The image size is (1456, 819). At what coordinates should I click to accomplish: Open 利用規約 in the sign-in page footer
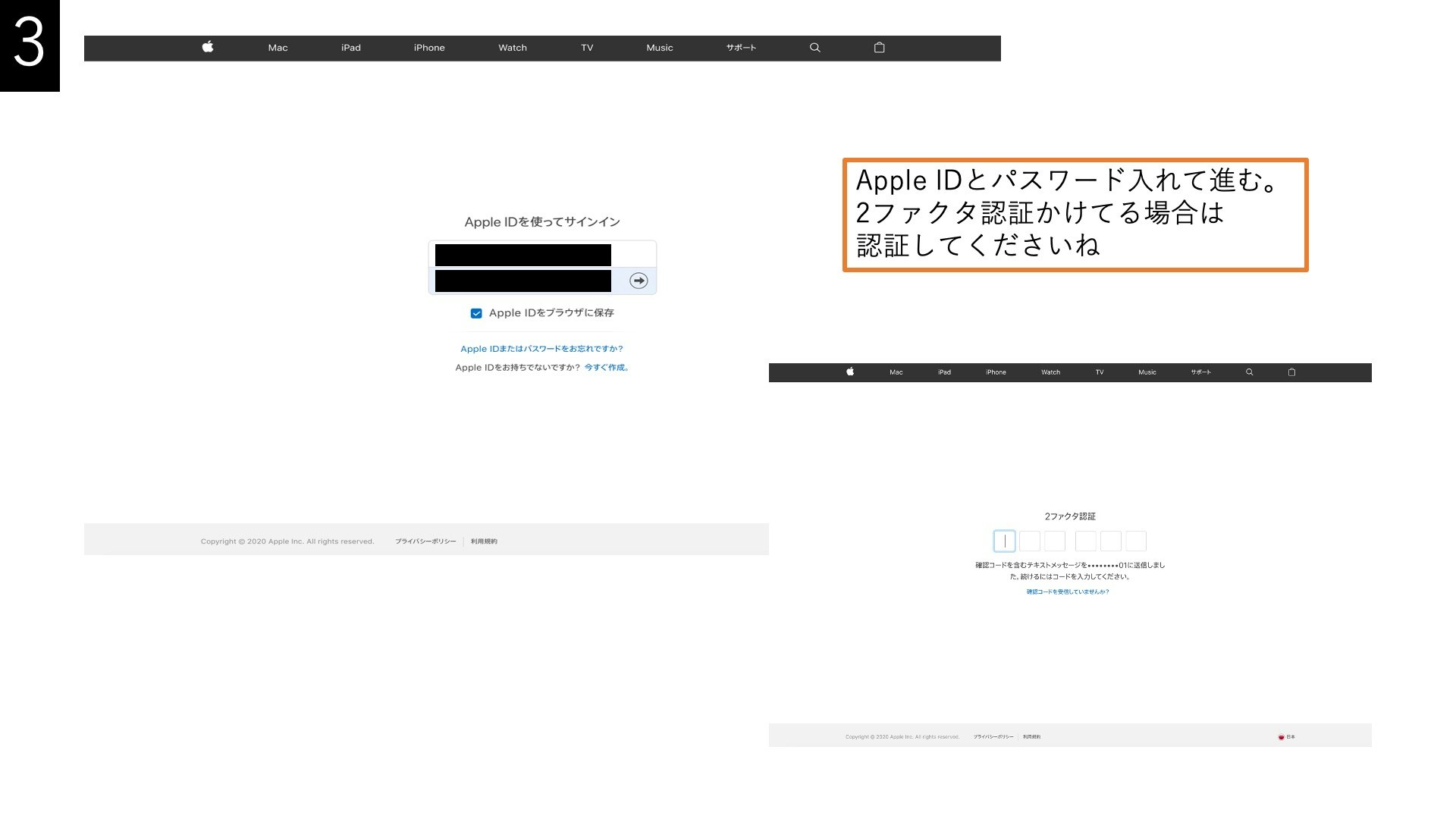(x=484, y=541)
